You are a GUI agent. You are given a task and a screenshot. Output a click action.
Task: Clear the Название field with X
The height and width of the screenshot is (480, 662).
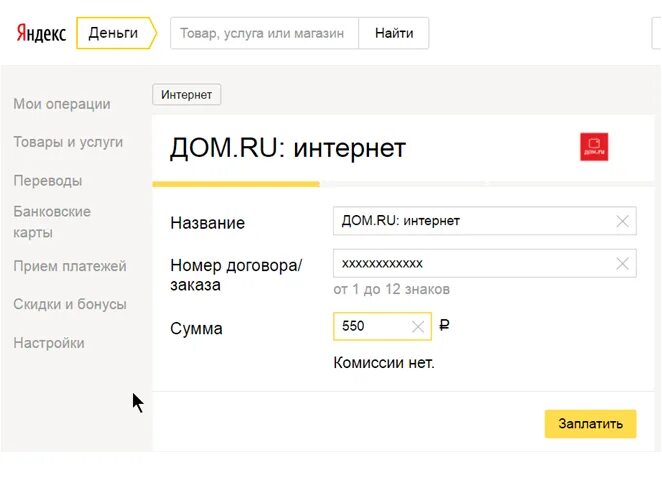622,221
